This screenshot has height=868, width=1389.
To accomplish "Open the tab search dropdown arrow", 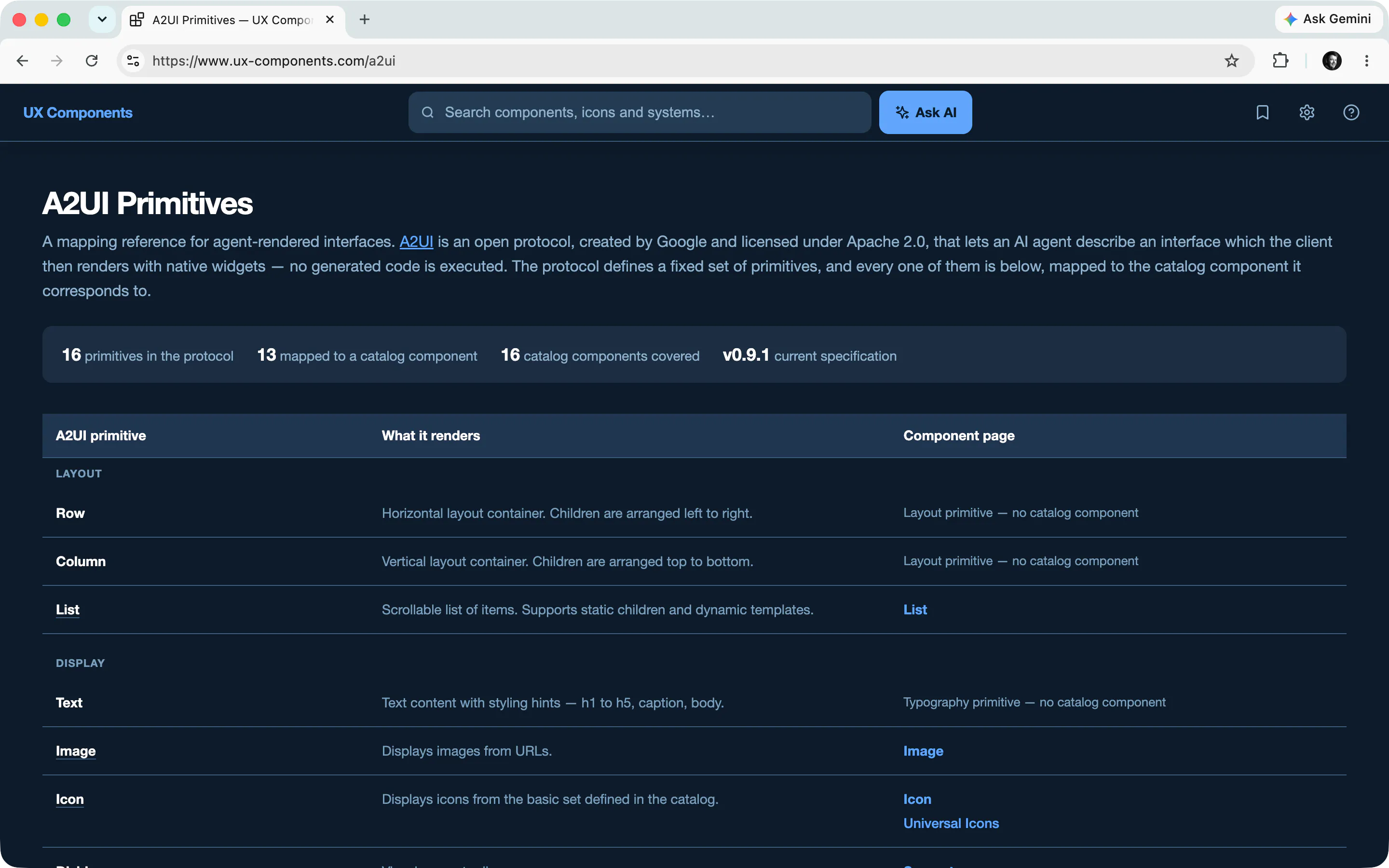I will pyautogui.click(x=102, y=19).
